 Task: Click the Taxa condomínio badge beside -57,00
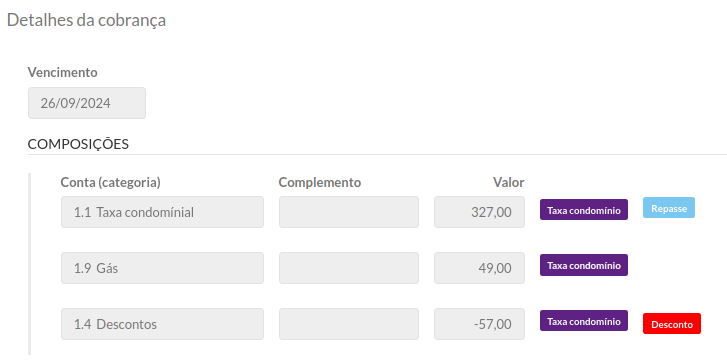(584, 321)
